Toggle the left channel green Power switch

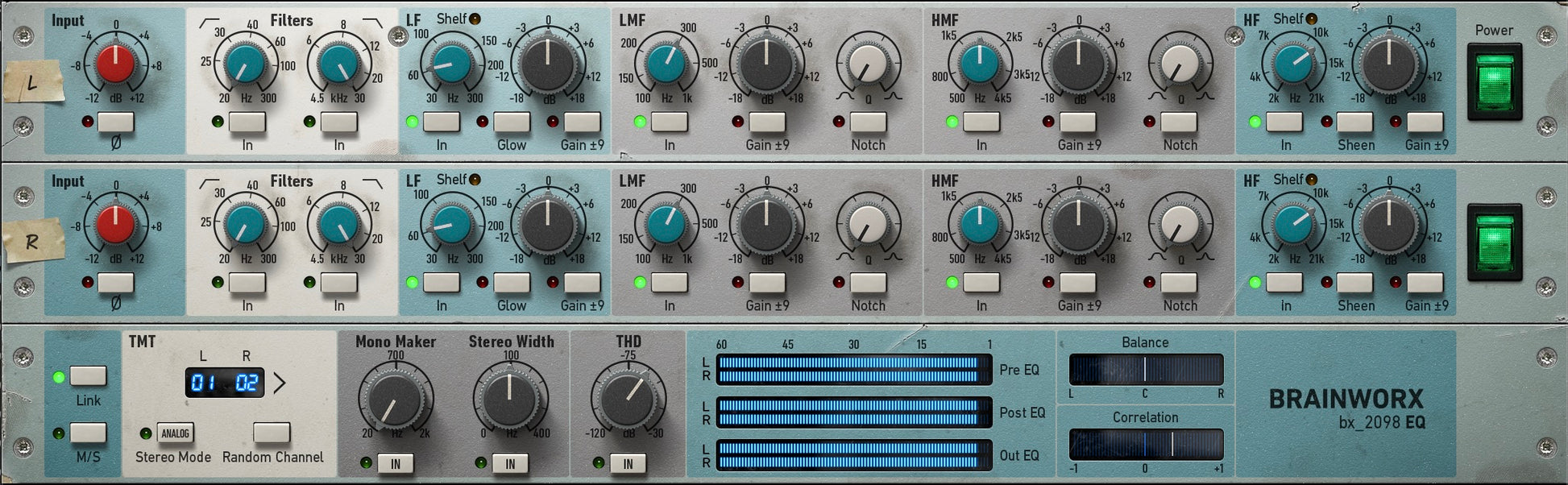1494,81
